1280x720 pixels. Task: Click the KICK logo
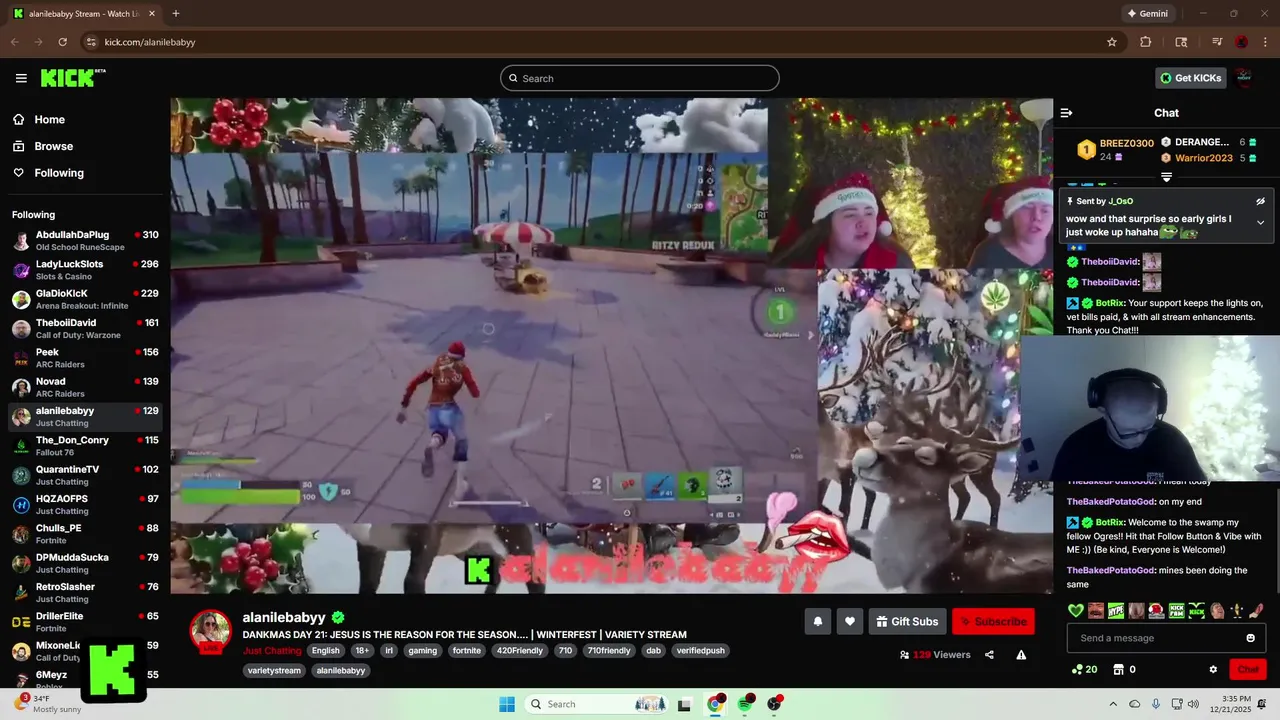tap(73, 78)
